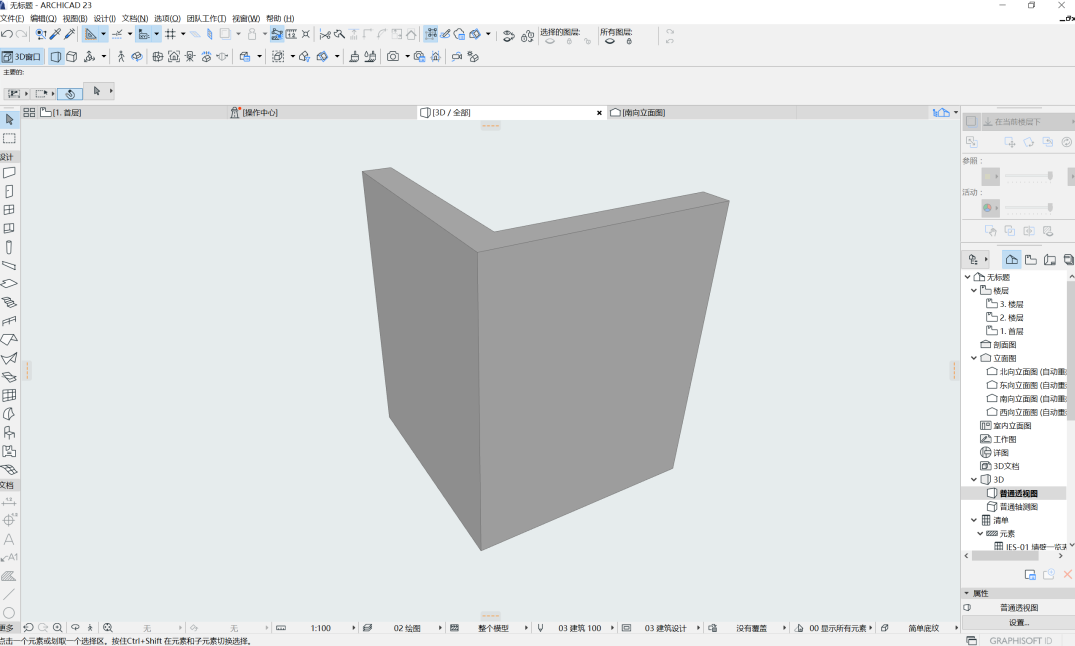This screenshot has height=646, width=1075.
Task: Click the 3D窗口 button
Action: [x=22, y=56]
